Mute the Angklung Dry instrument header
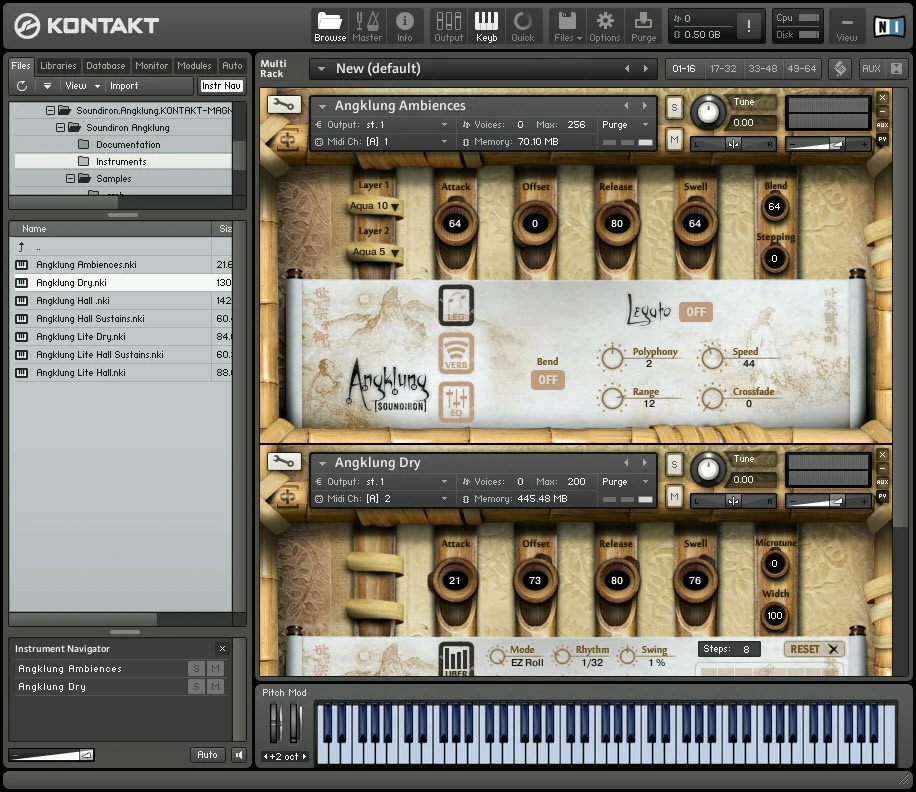The width and height of the screenshot is (916, 792). click(674, 496)
